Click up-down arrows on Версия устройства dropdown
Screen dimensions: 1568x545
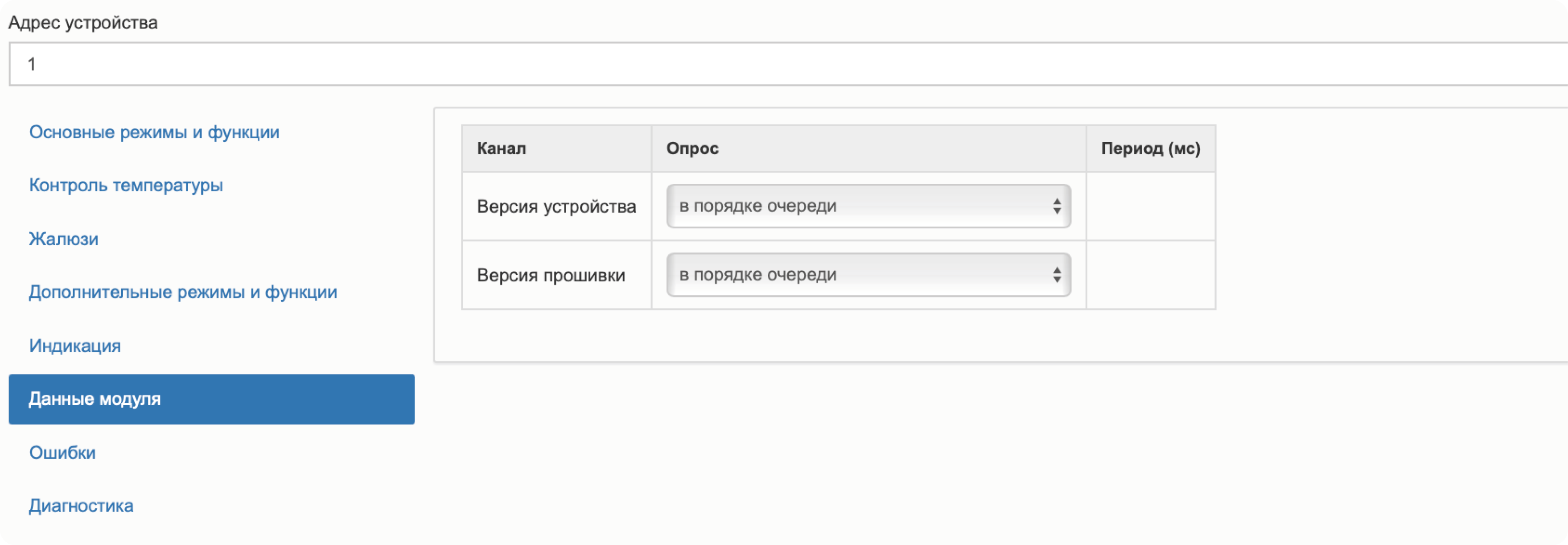coord(1057,206)
